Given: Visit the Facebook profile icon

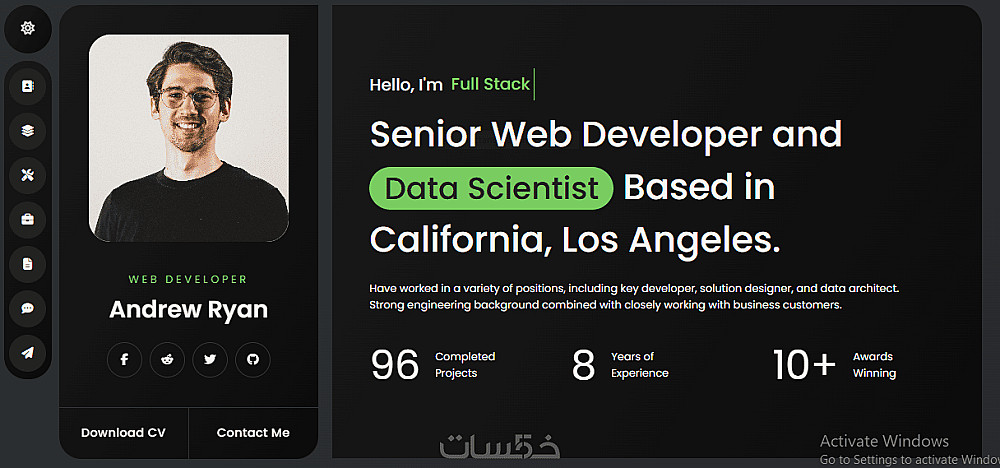Looking at the screenshot, I should pyautogui.click(x=125, y=360).
